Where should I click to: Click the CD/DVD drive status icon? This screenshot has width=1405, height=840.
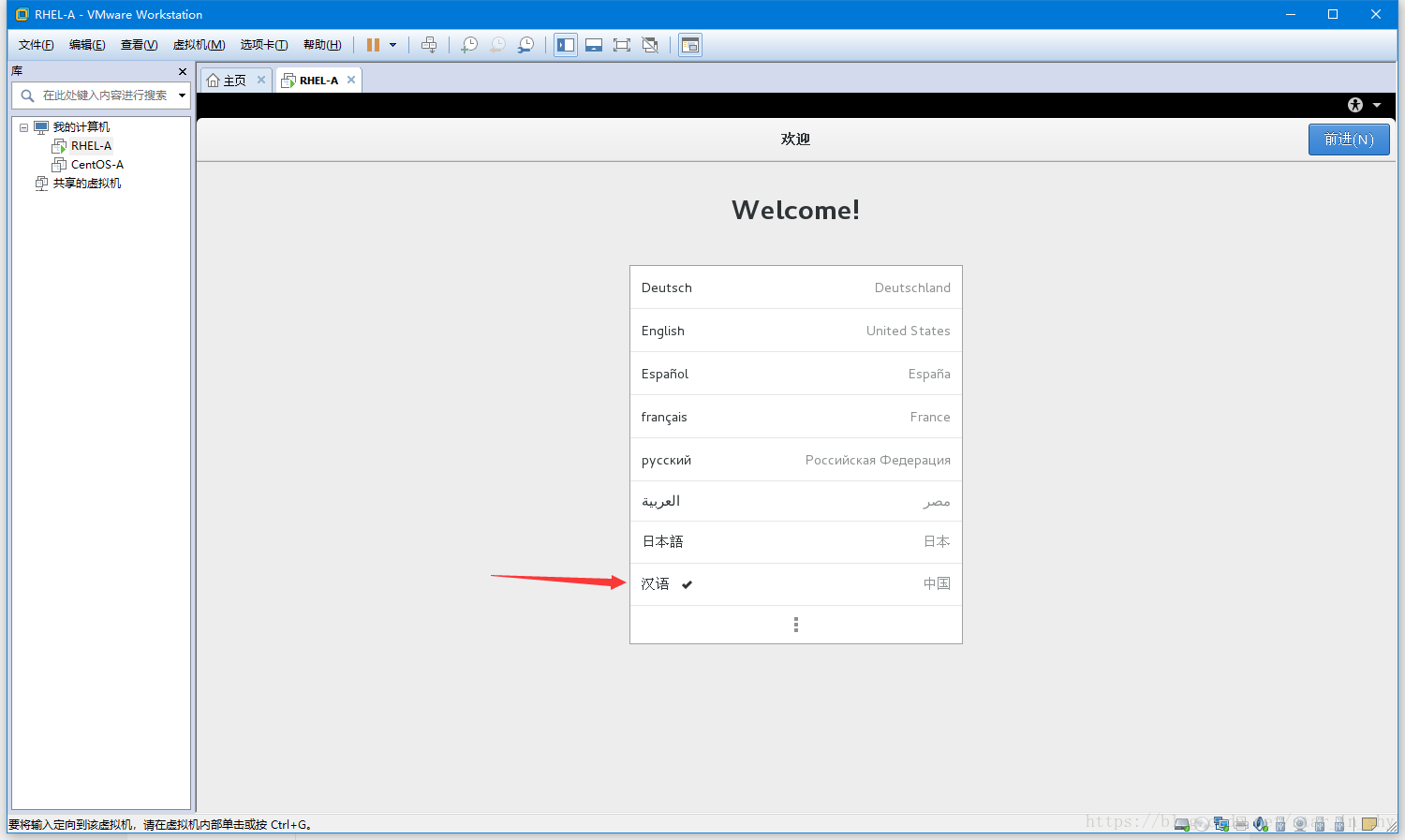[1202, 824]
